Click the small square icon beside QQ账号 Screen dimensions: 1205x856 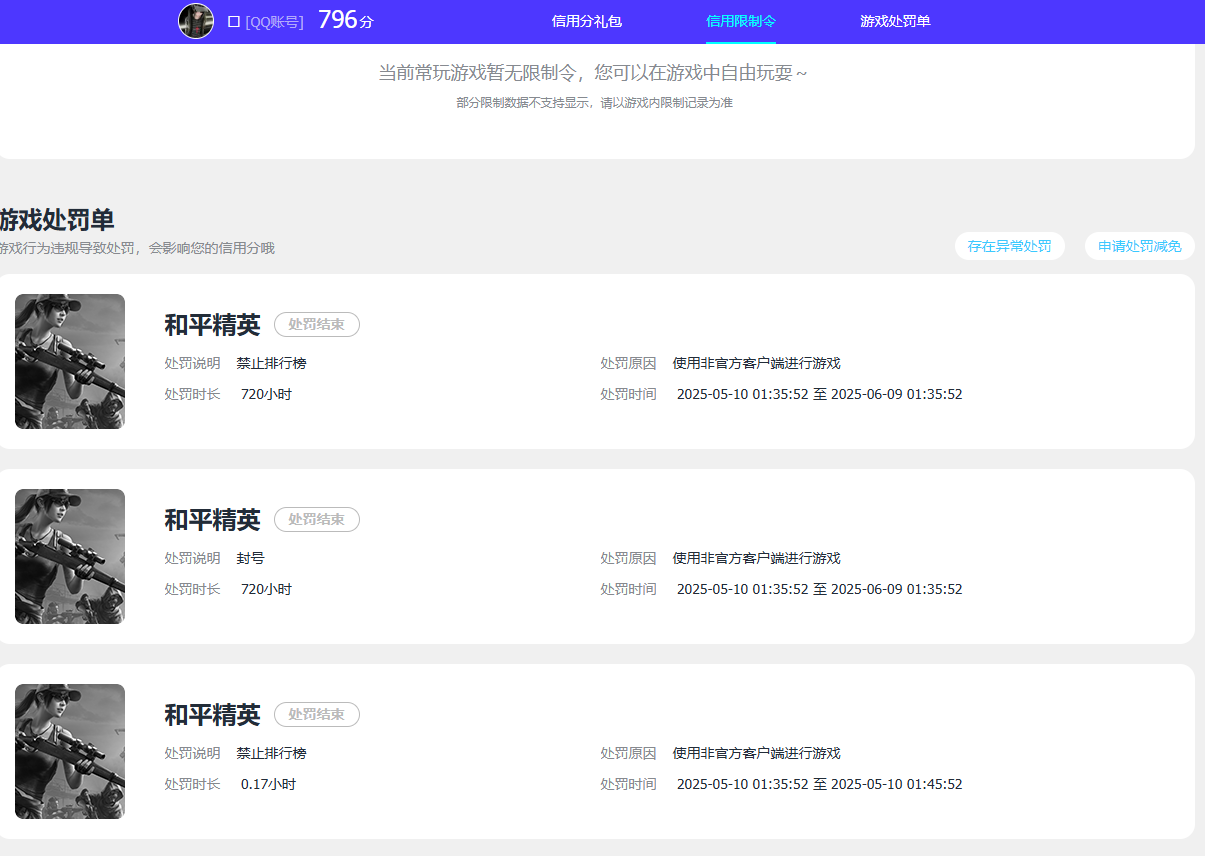pyautogui.click(x=234, y=22)
